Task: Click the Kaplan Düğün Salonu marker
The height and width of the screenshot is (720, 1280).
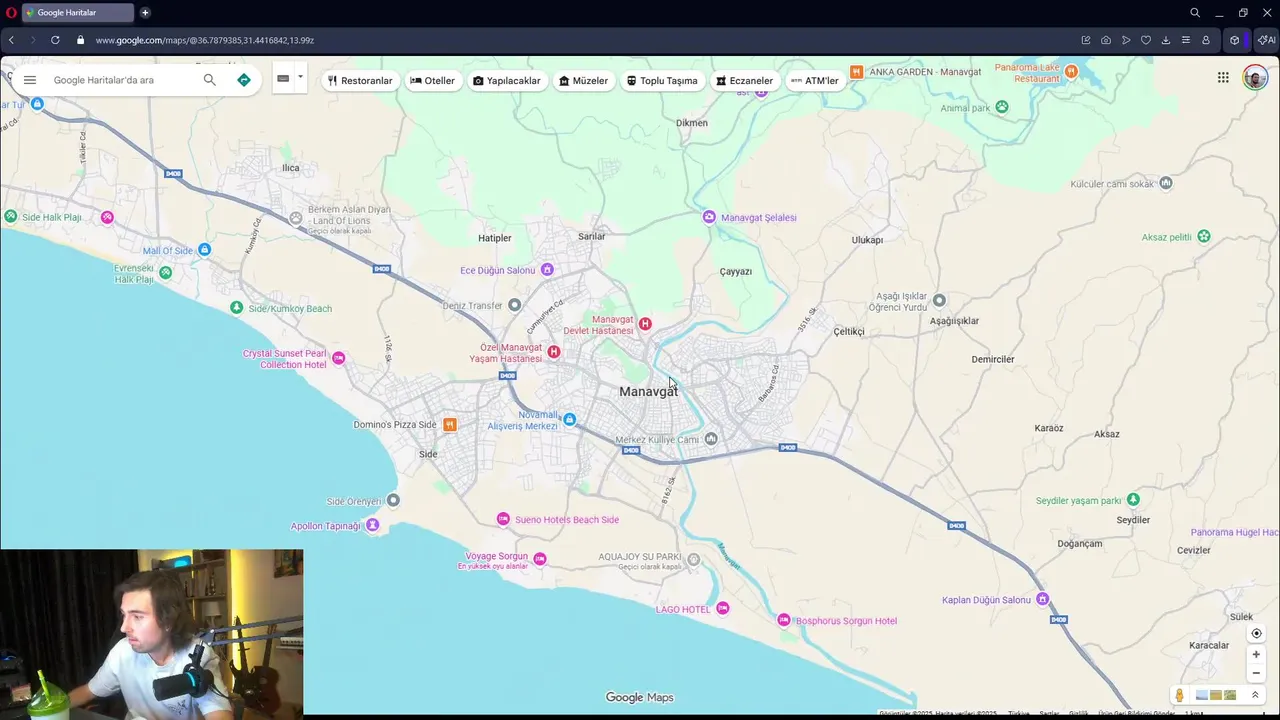Action: [1043, 599]
